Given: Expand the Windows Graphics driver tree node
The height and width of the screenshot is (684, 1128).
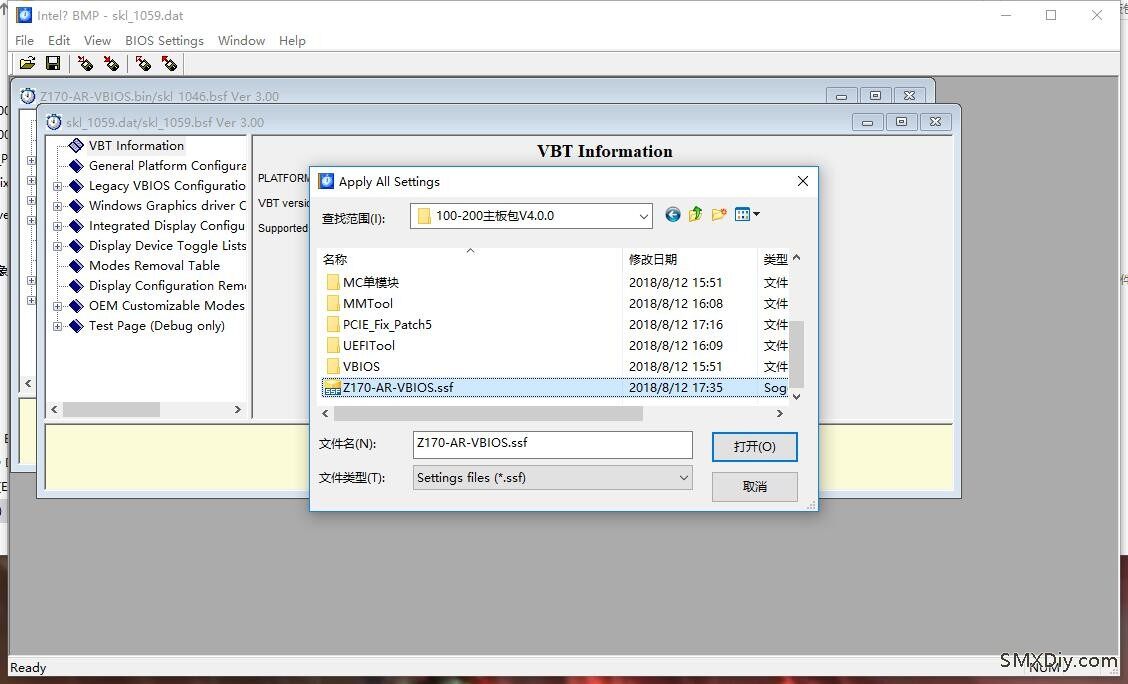Looking at the screenshot, I should coord(58,206).
